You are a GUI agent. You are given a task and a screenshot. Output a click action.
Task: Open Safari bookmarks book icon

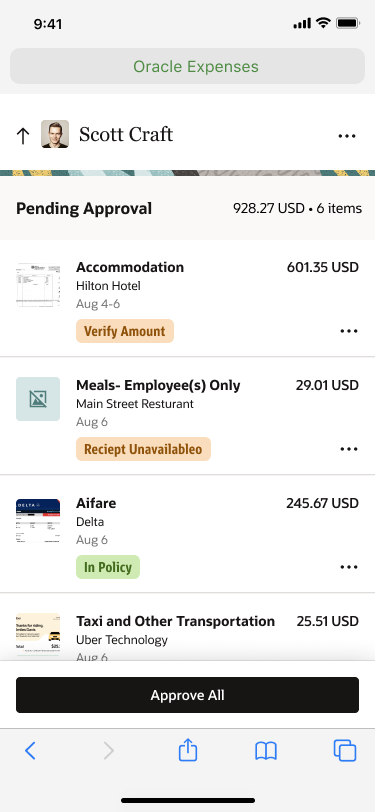click(x=266, y=750)
